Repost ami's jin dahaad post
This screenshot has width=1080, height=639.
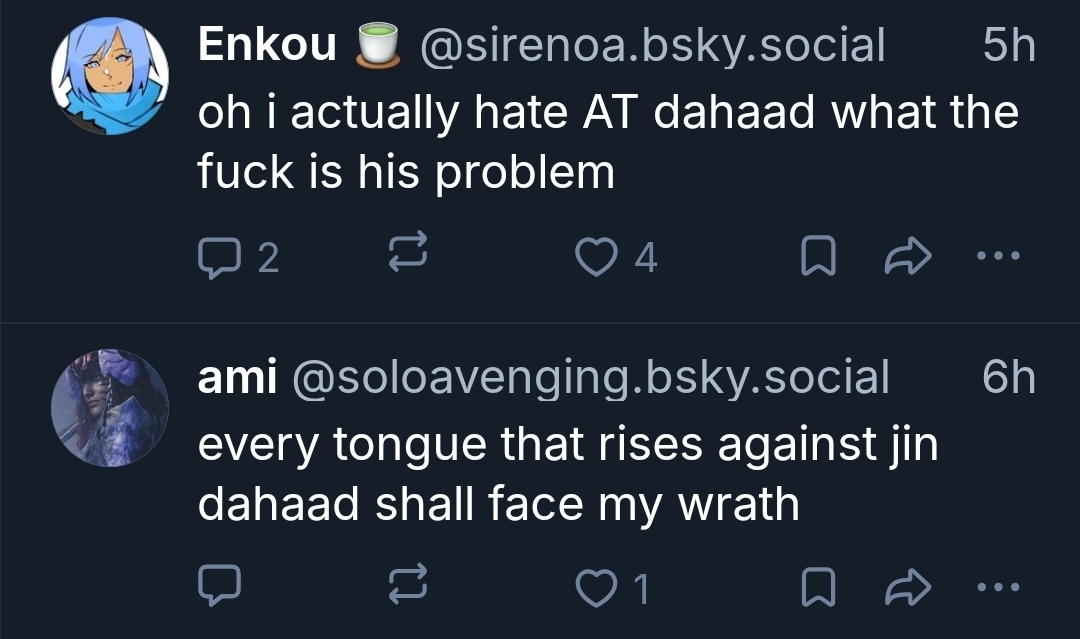point(408,588)
